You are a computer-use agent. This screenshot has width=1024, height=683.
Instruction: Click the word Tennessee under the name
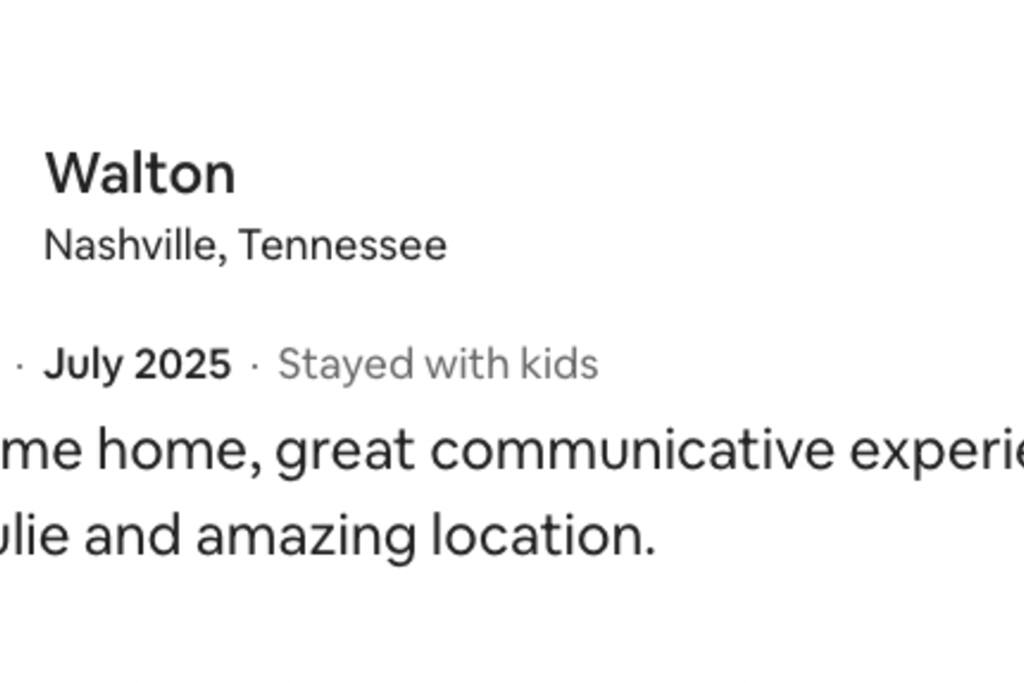342,245
